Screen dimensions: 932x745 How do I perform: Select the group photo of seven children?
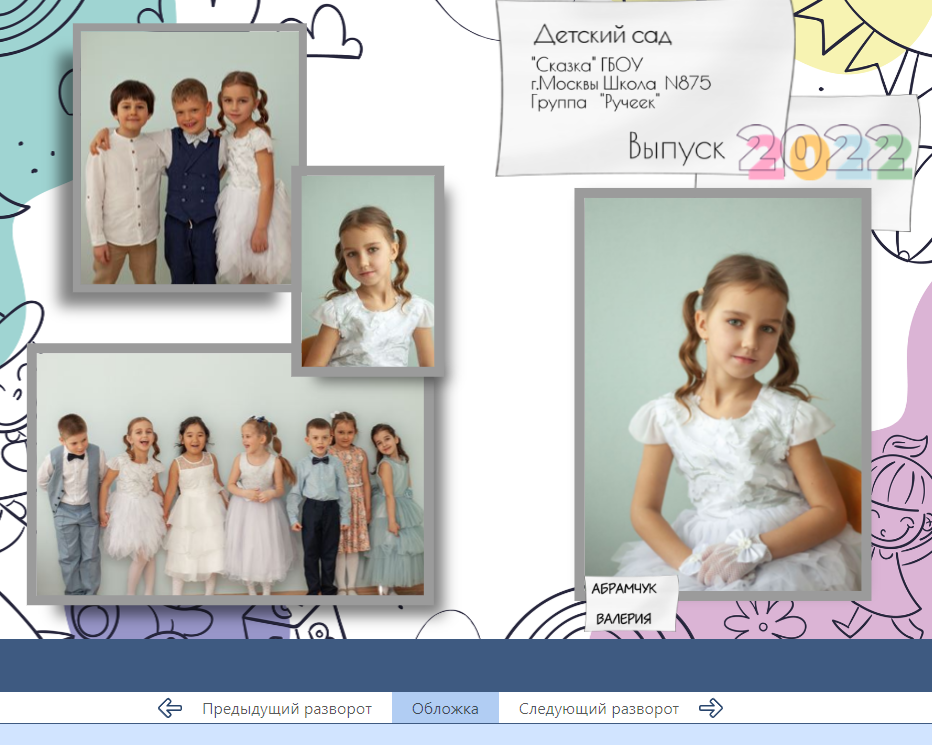coord(230,474)
